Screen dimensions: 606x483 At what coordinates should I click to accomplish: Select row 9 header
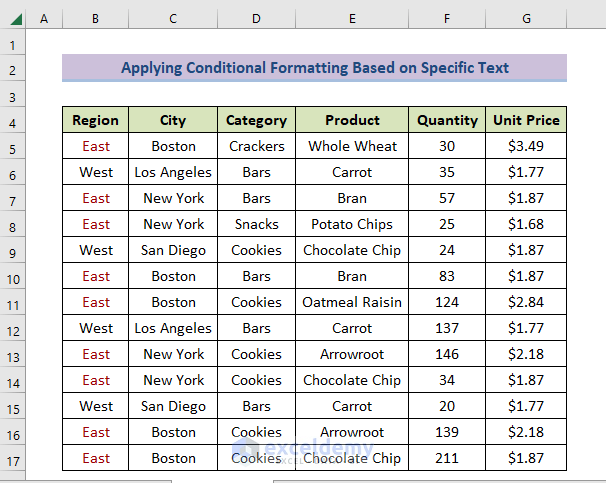(x=13, y=251)
